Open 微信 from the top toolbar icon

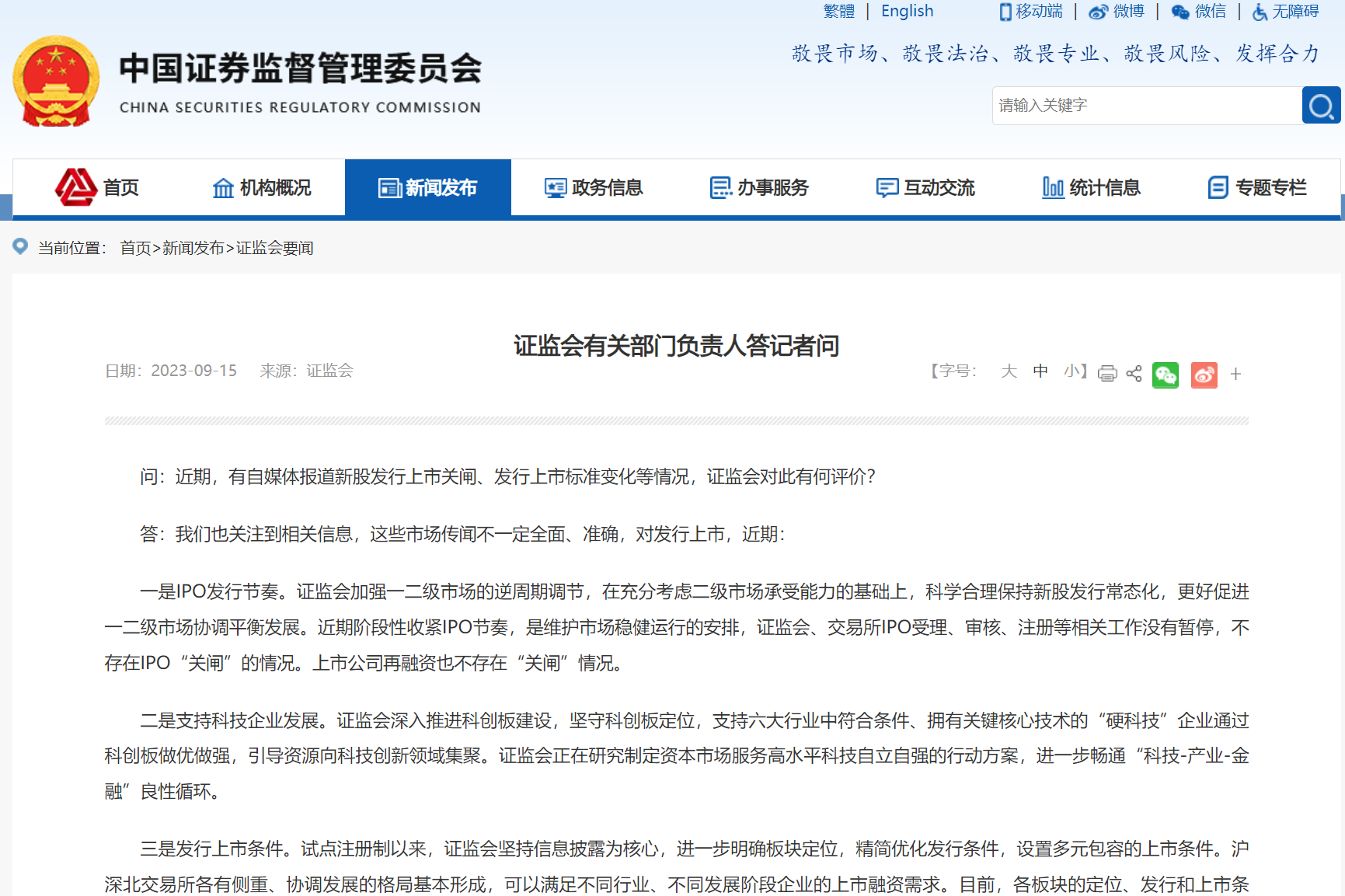pos(1180,12)
